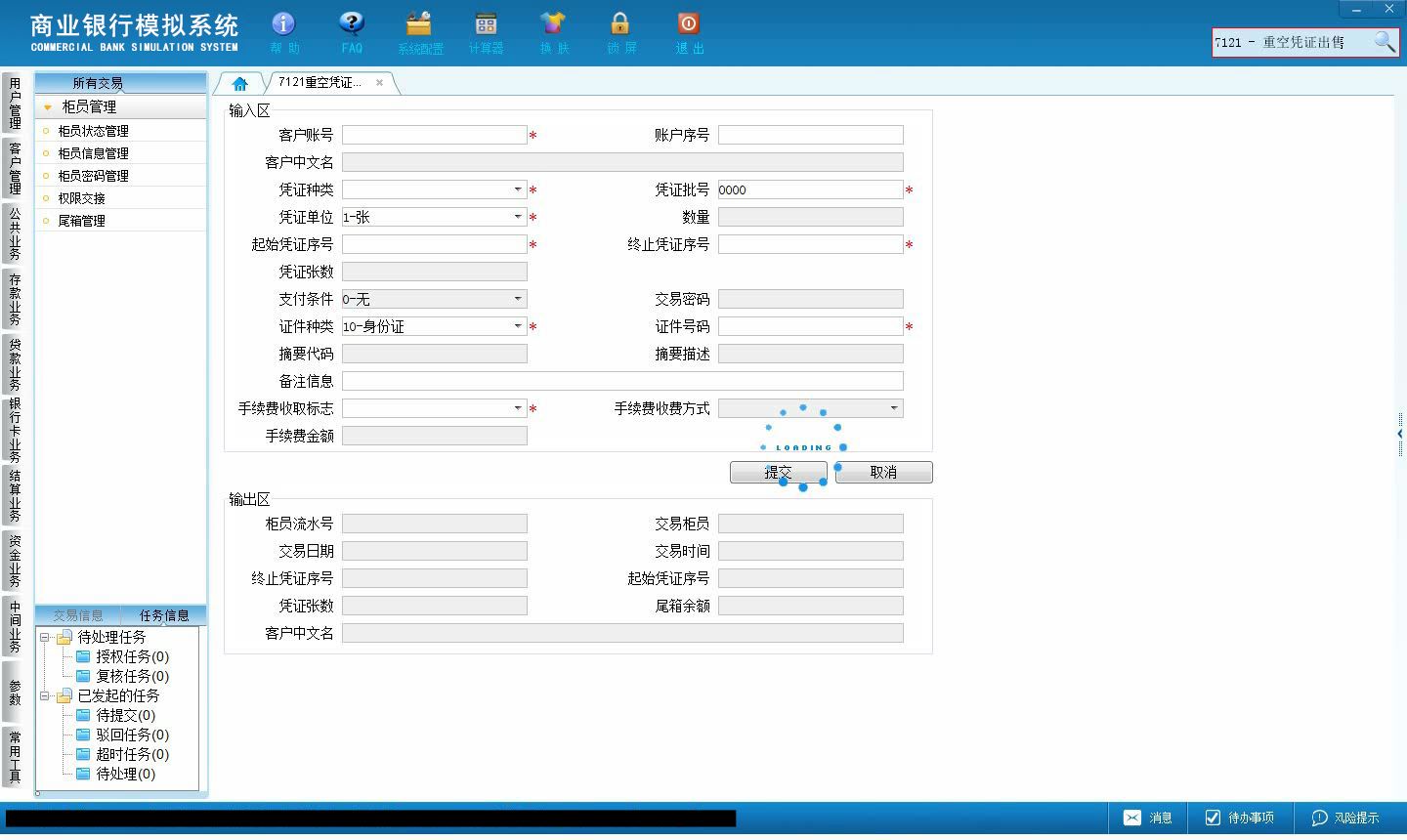The image size is (1407, 840).
Task: Open the 证件种类 dropdown
Action: tap(518, 326)
